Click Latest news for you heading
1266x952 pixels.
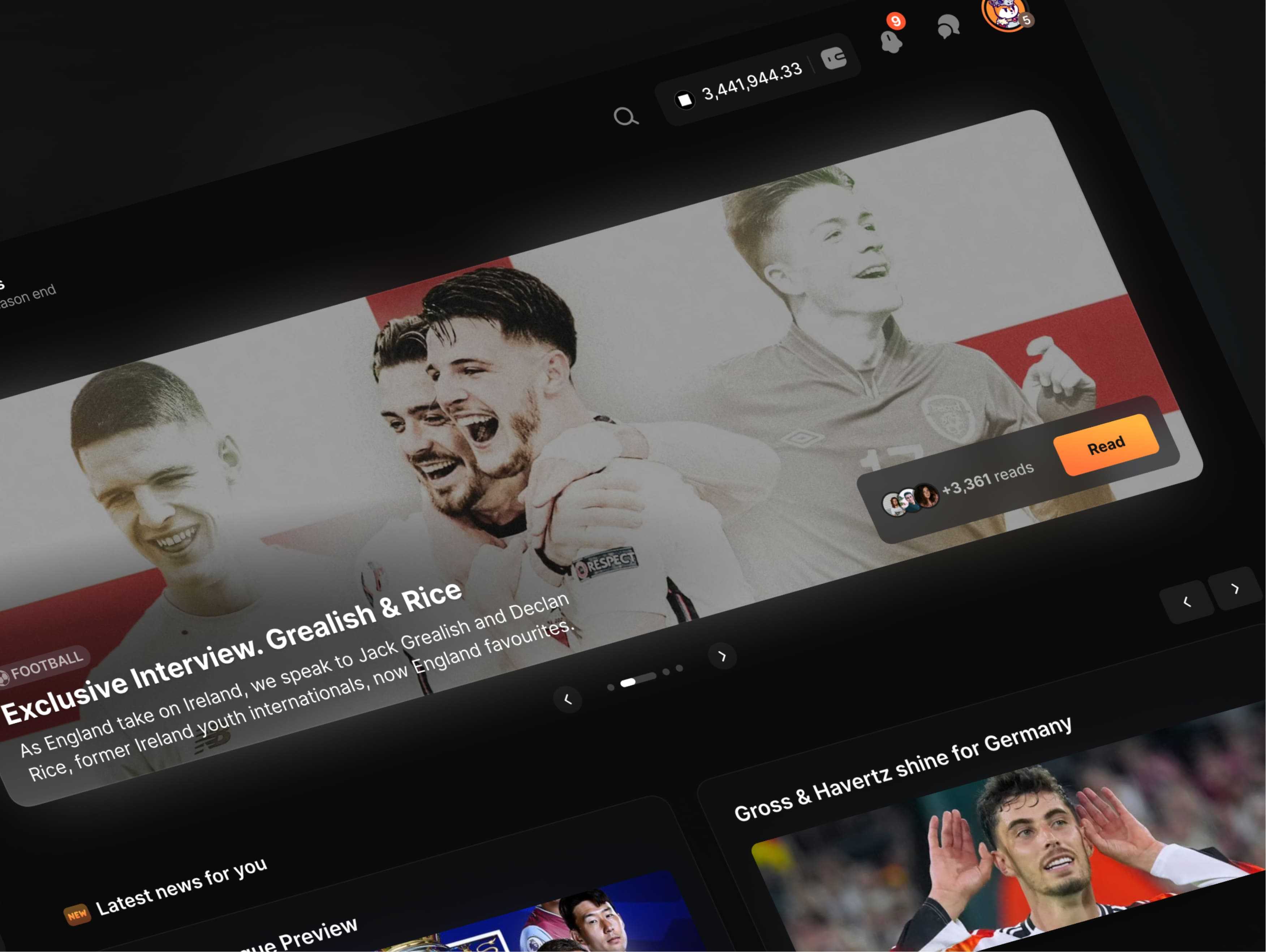coord(181,886)
